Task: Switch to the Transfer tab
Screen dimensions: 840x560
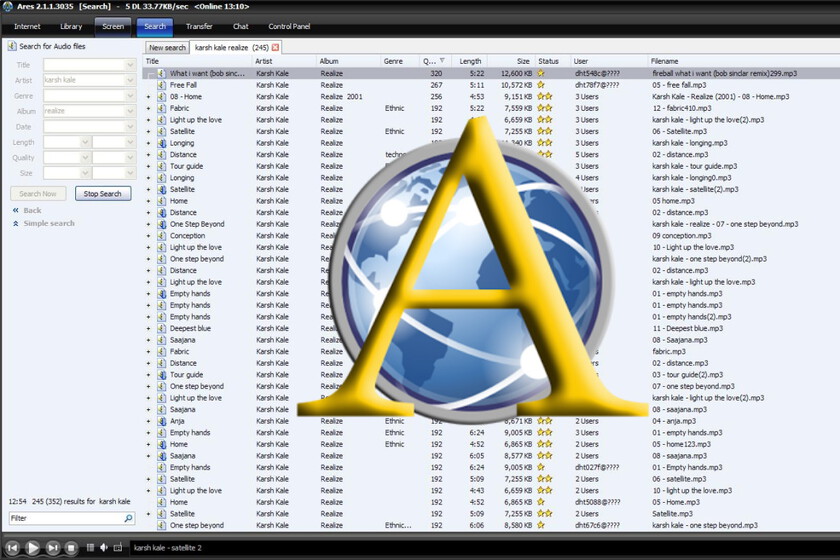Action: pos(199,26)
